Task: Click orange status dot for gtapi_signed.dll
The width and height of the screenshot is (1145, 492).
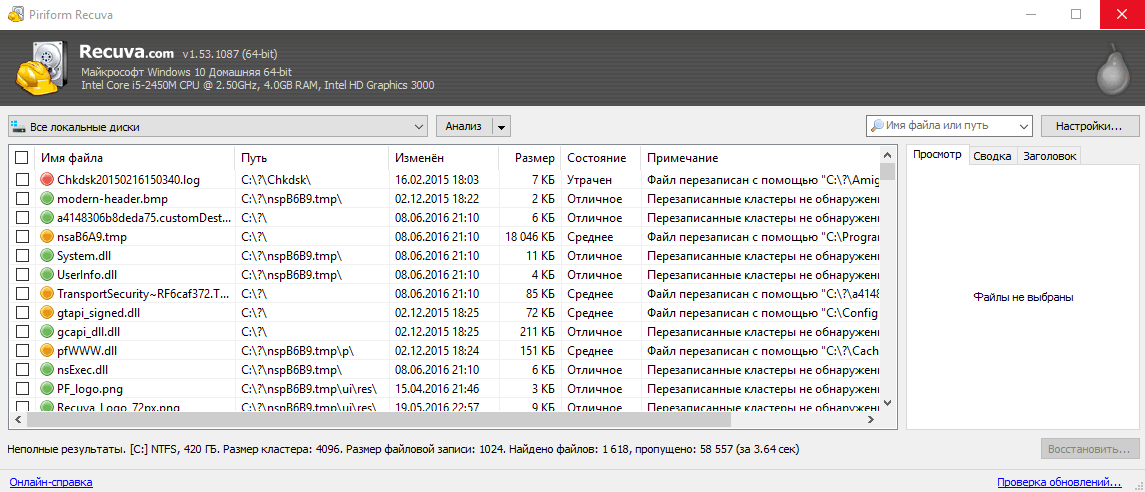Action: click(47, 312)
